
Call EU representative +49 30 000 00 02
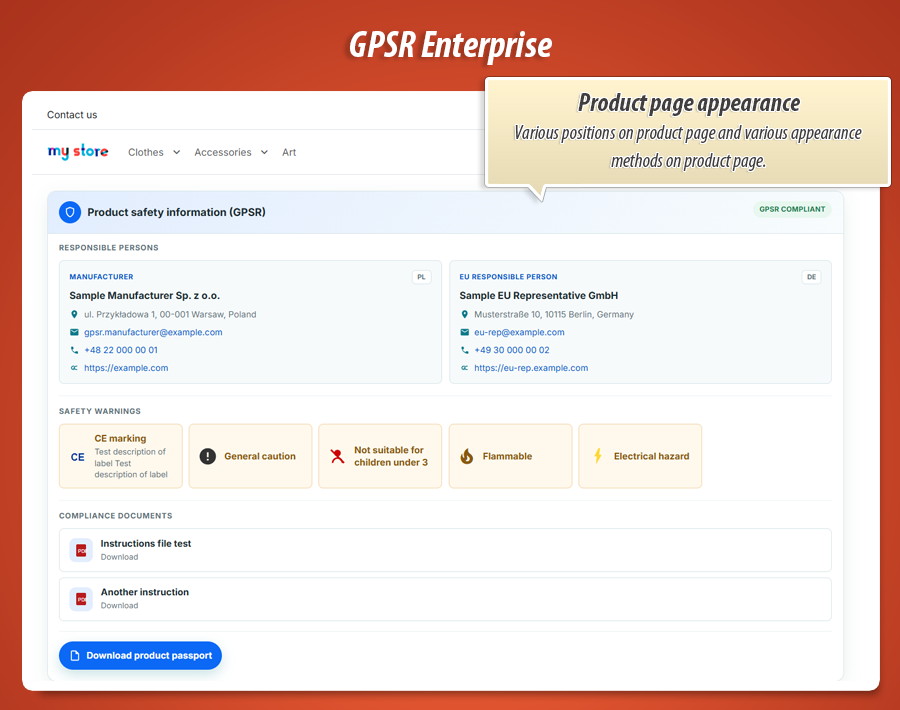tap(511, 350)
